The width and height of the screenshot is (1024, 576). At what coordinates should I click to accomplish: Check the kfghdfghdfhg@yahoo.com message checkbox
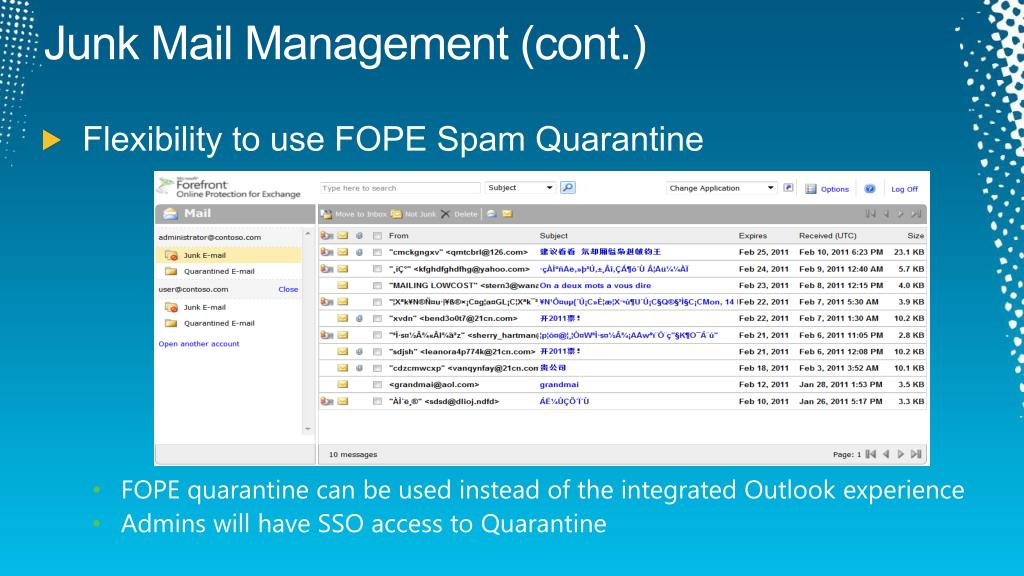coord(377,268)
